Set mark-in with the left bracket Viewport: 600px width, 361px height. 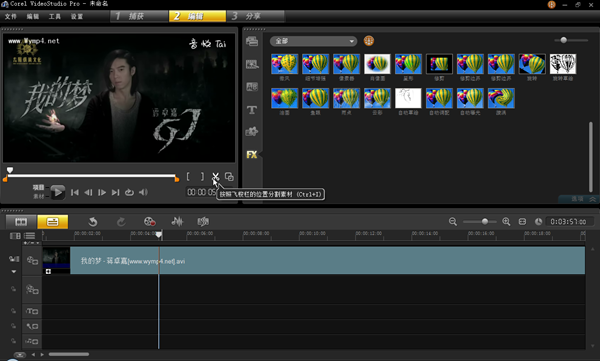click(188, 176)
